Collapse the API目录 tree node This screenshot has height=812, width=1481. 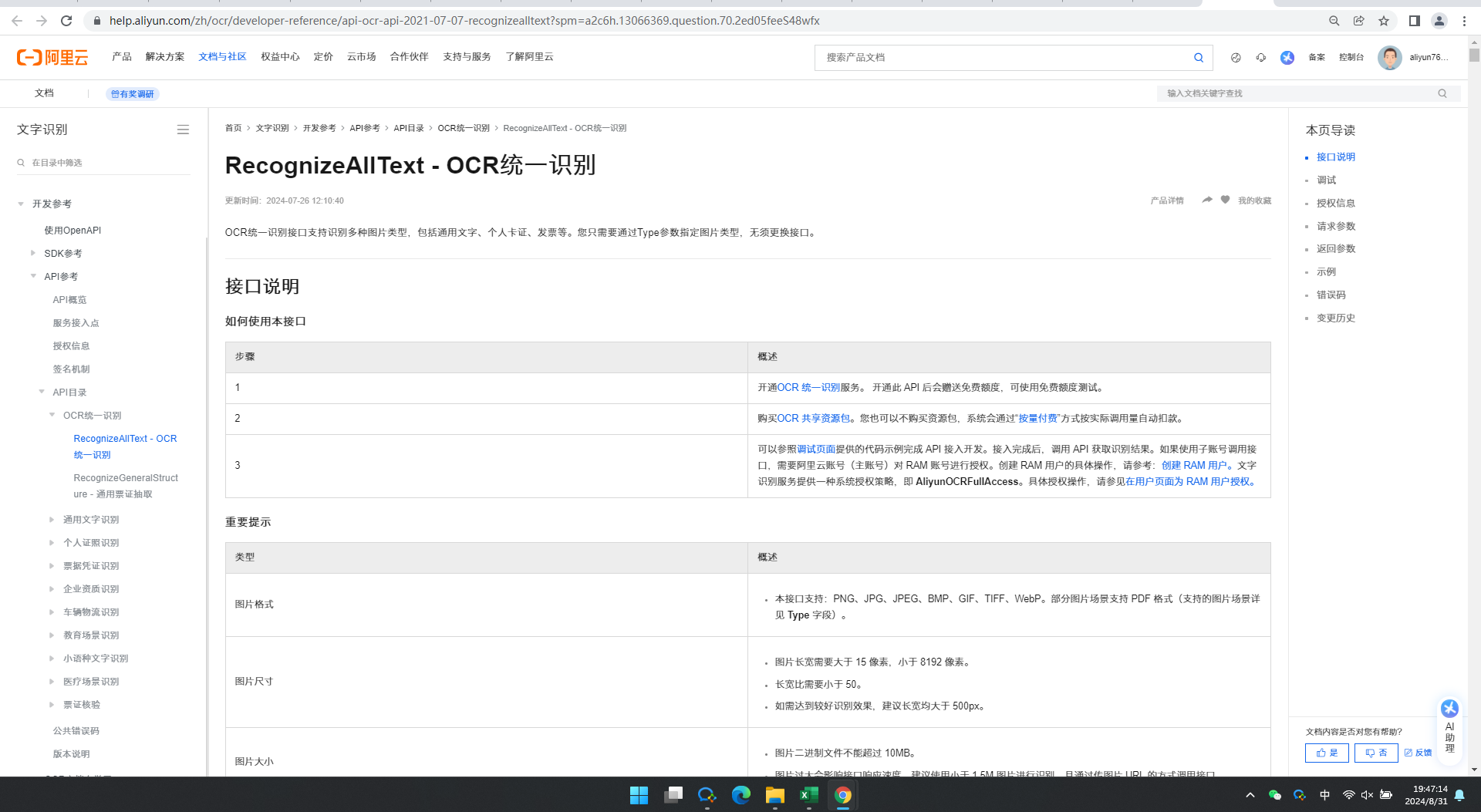tap(42, 392)
